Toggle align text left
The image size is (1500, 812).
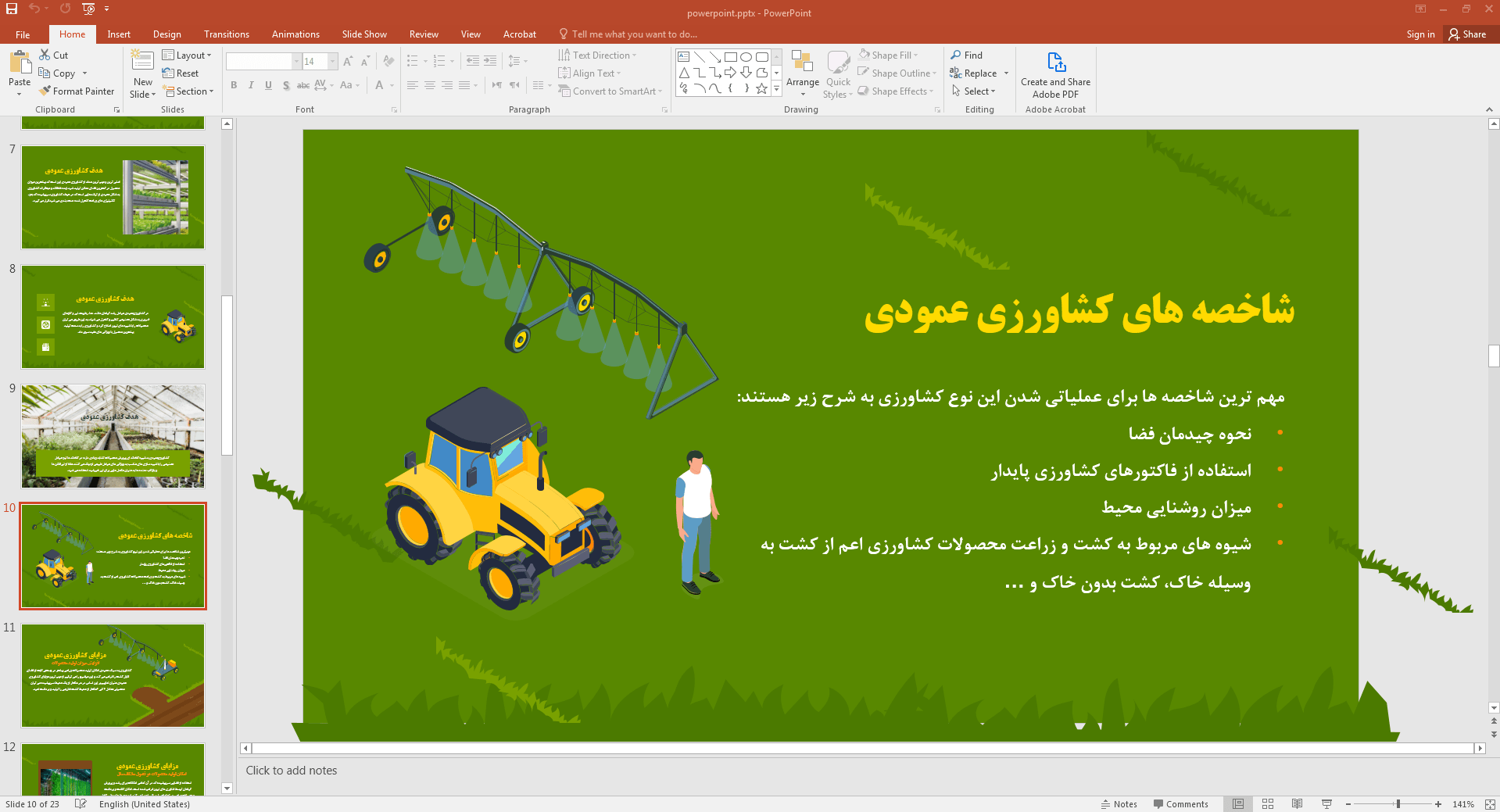click(x=413, y=85)
